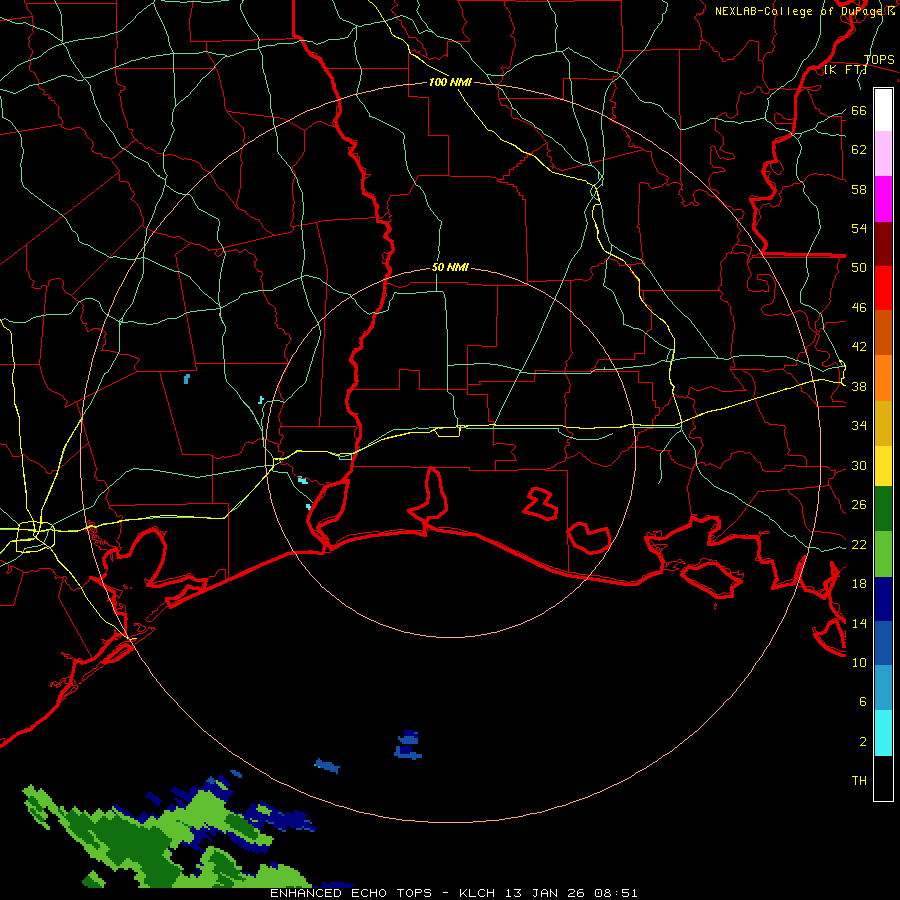Click the light blue 14 legend swatch

pyautogui.click(x=883, y=688)
